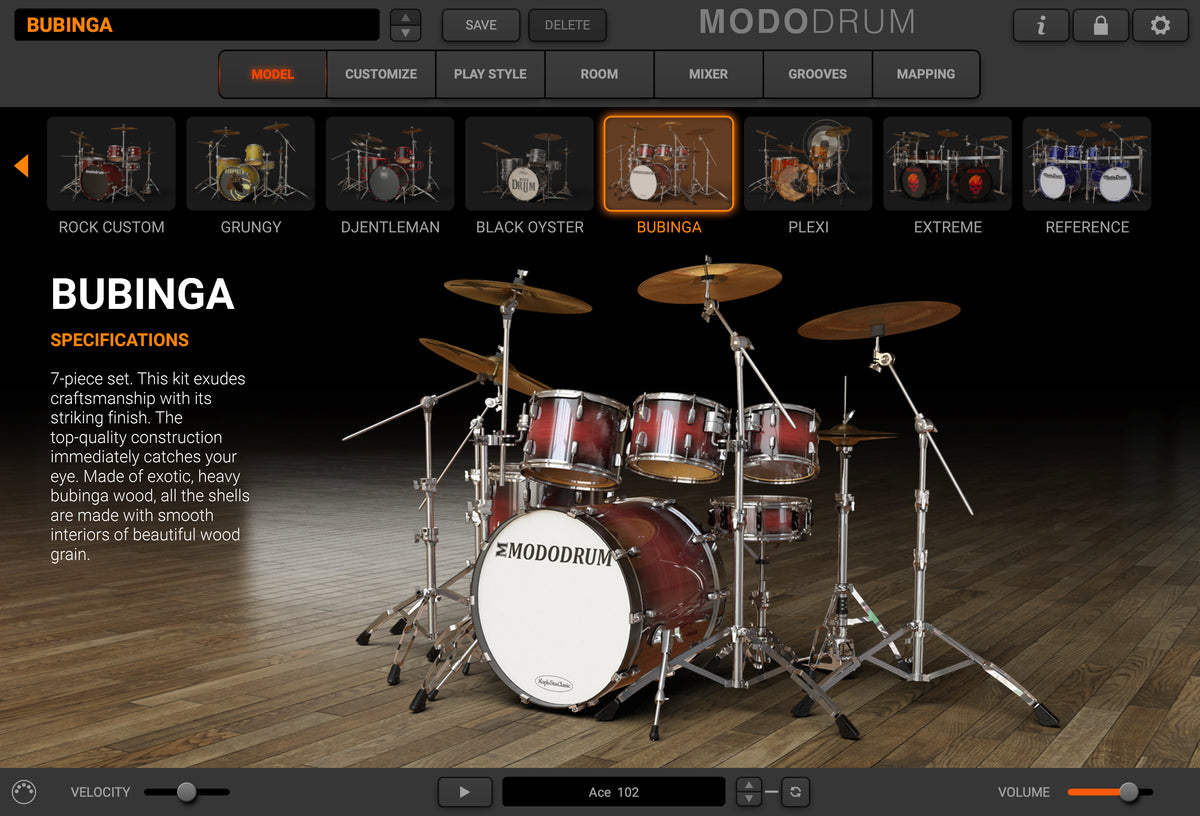1200x816 pixels.
Task: Open the Customize tab
Action: [381, 74]
